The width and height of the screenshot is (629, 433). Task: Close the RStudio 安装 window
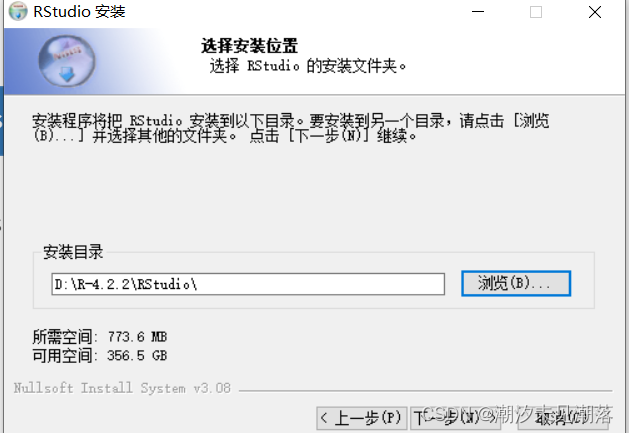tap(595, 12)
